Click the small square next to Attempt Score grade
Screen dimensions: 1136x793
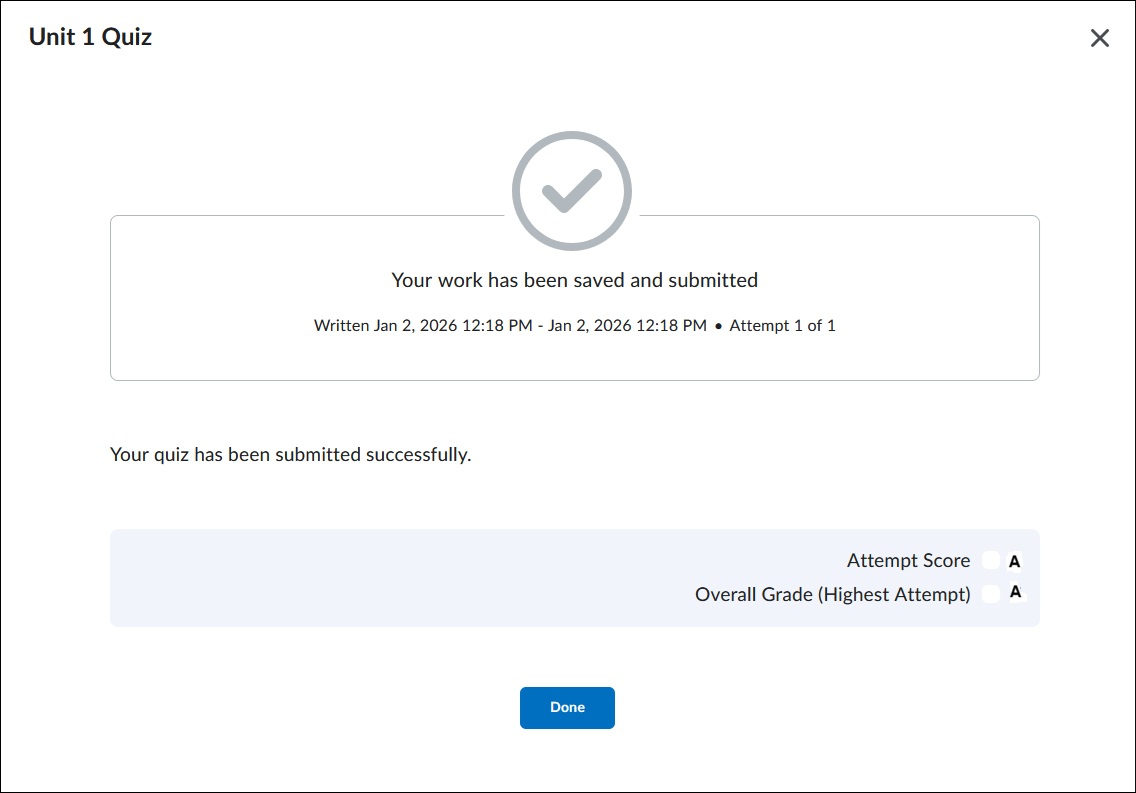993,561
